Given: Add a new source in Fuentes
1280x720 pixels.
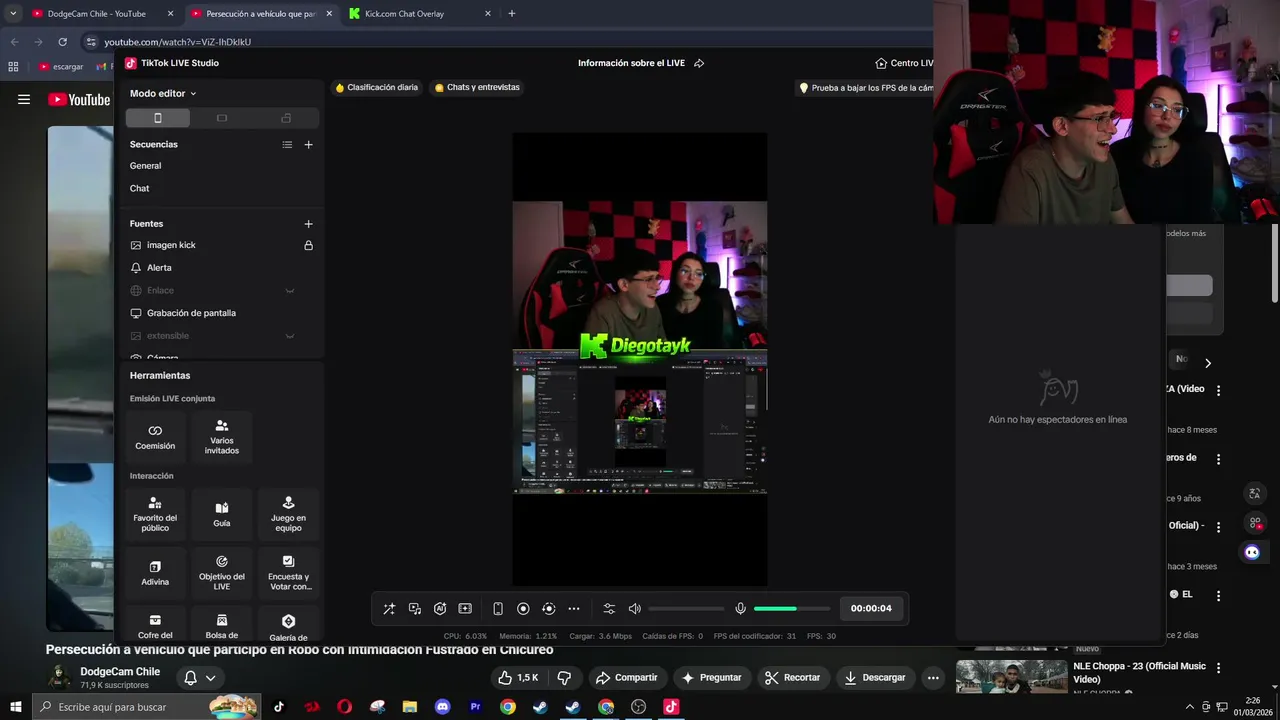Looking at the screenshot, I should coord(308,224).
